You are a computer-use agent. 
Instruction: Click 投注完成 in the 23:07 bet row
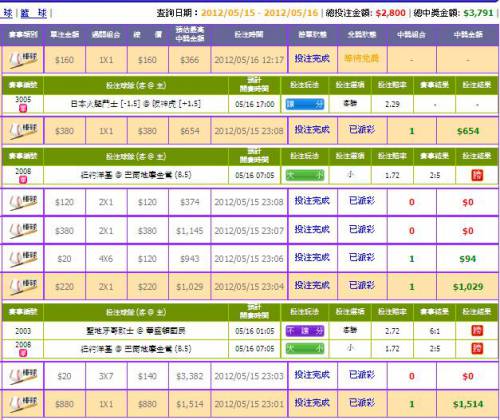tap(312, 229)
